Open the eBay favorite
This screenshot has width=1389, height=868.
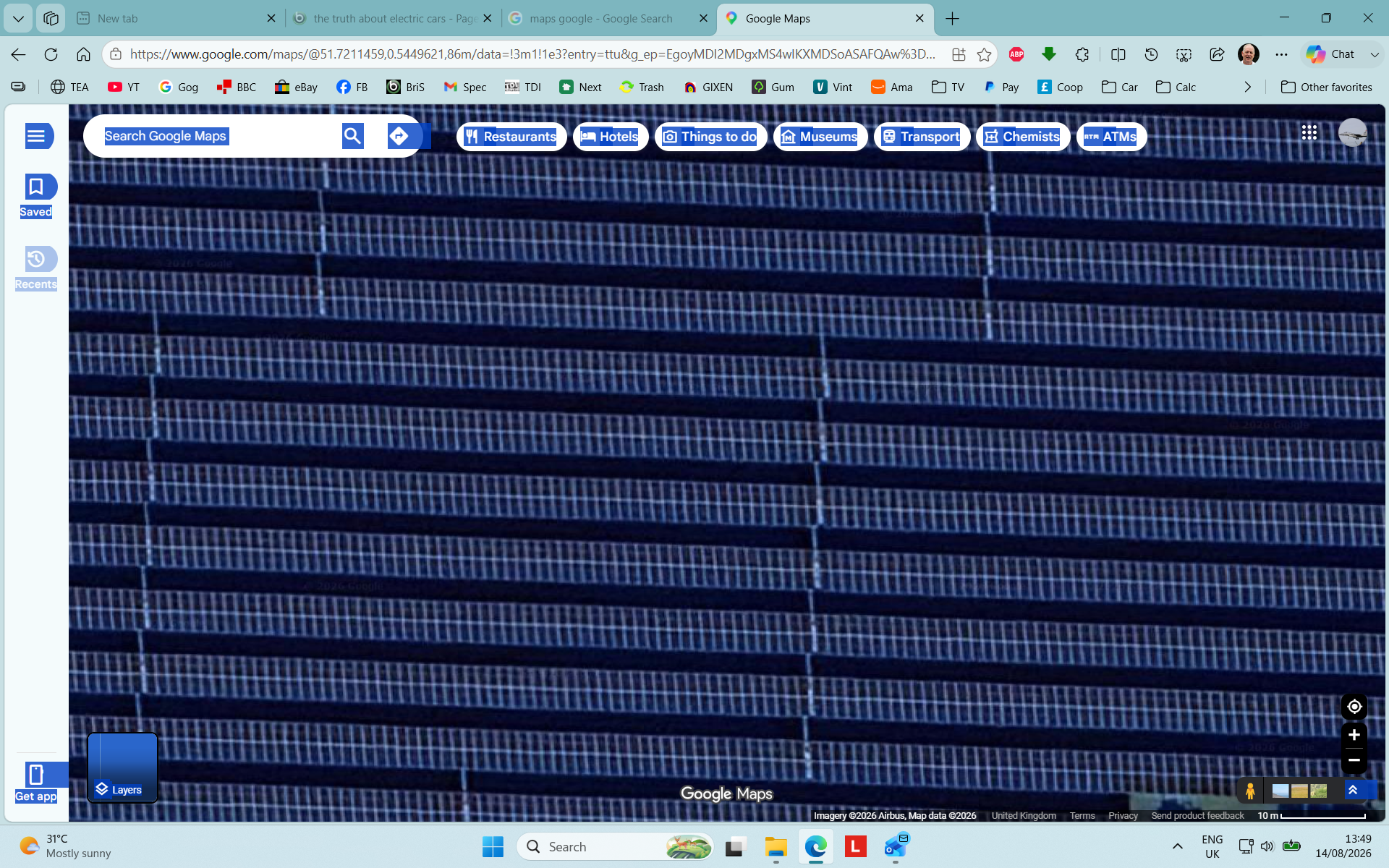pyautogui.click(x=296, y=87)
